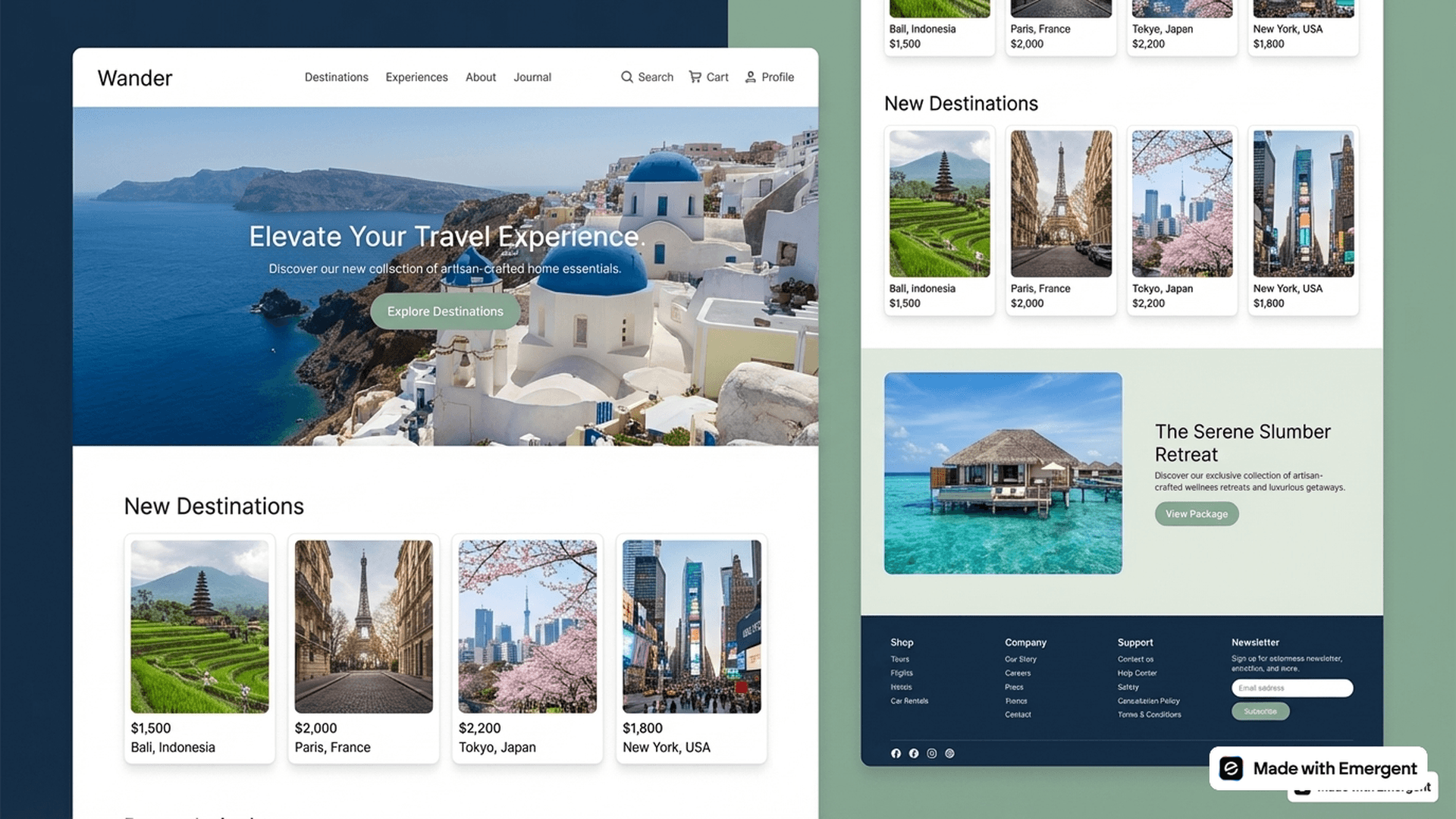Click the Wander logo
The width and height of the screenshot is (1456, 819).
click(x=134, y=77)
